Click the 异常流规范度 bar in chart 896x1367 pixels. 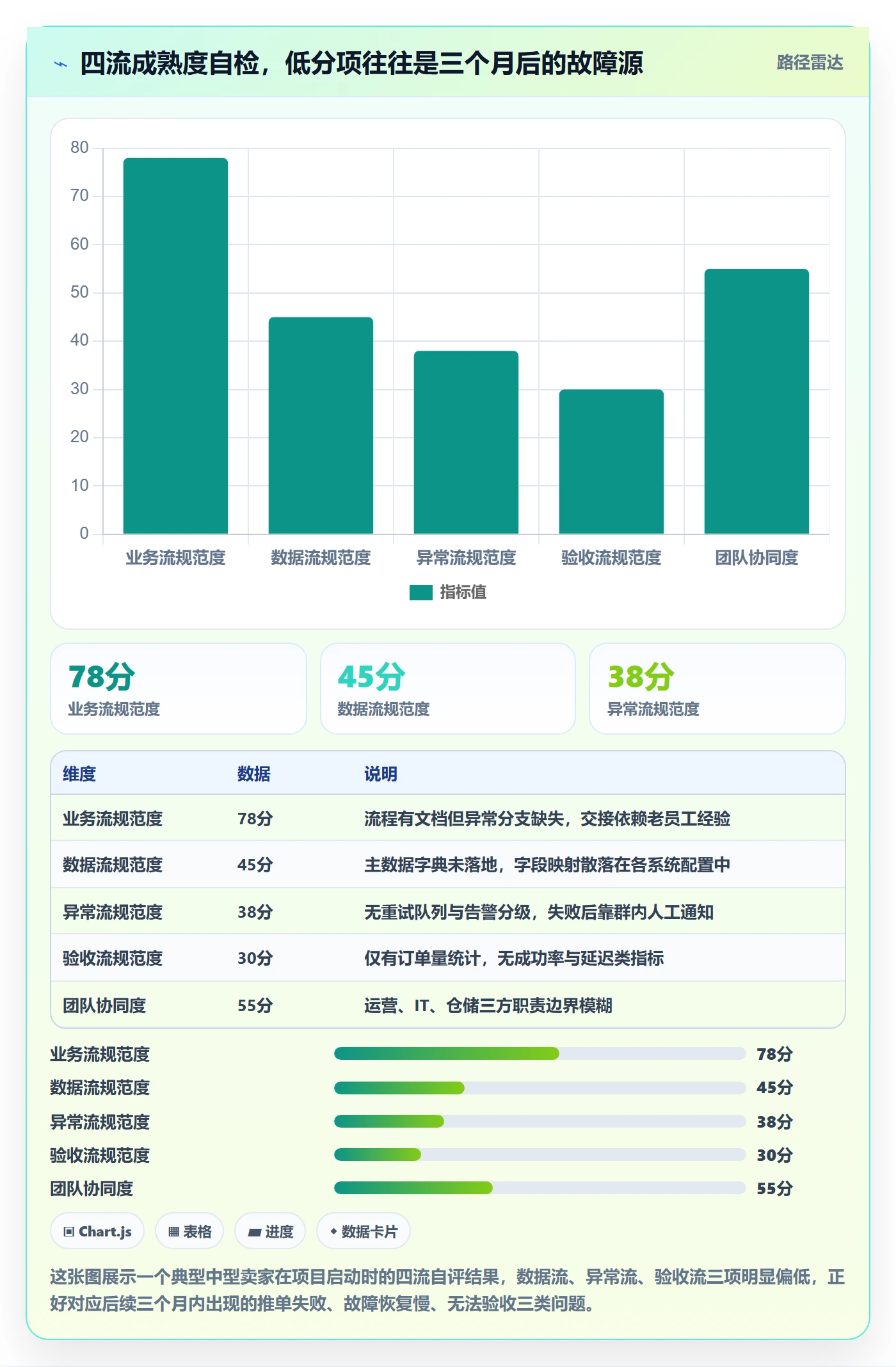(466, 442)
